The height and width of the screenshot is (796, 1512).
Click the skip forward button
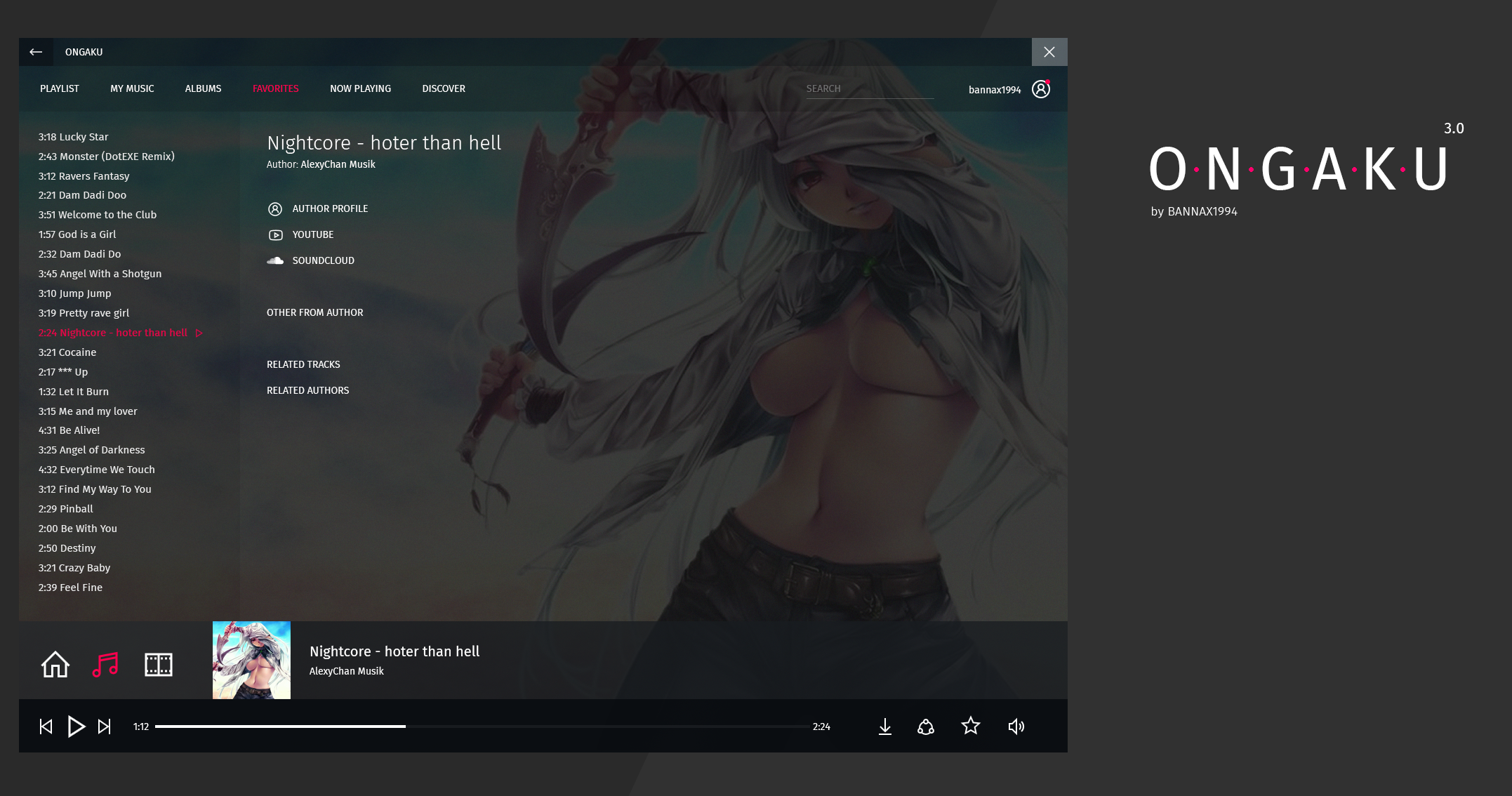pyautogui.click(x=106, y=727)
